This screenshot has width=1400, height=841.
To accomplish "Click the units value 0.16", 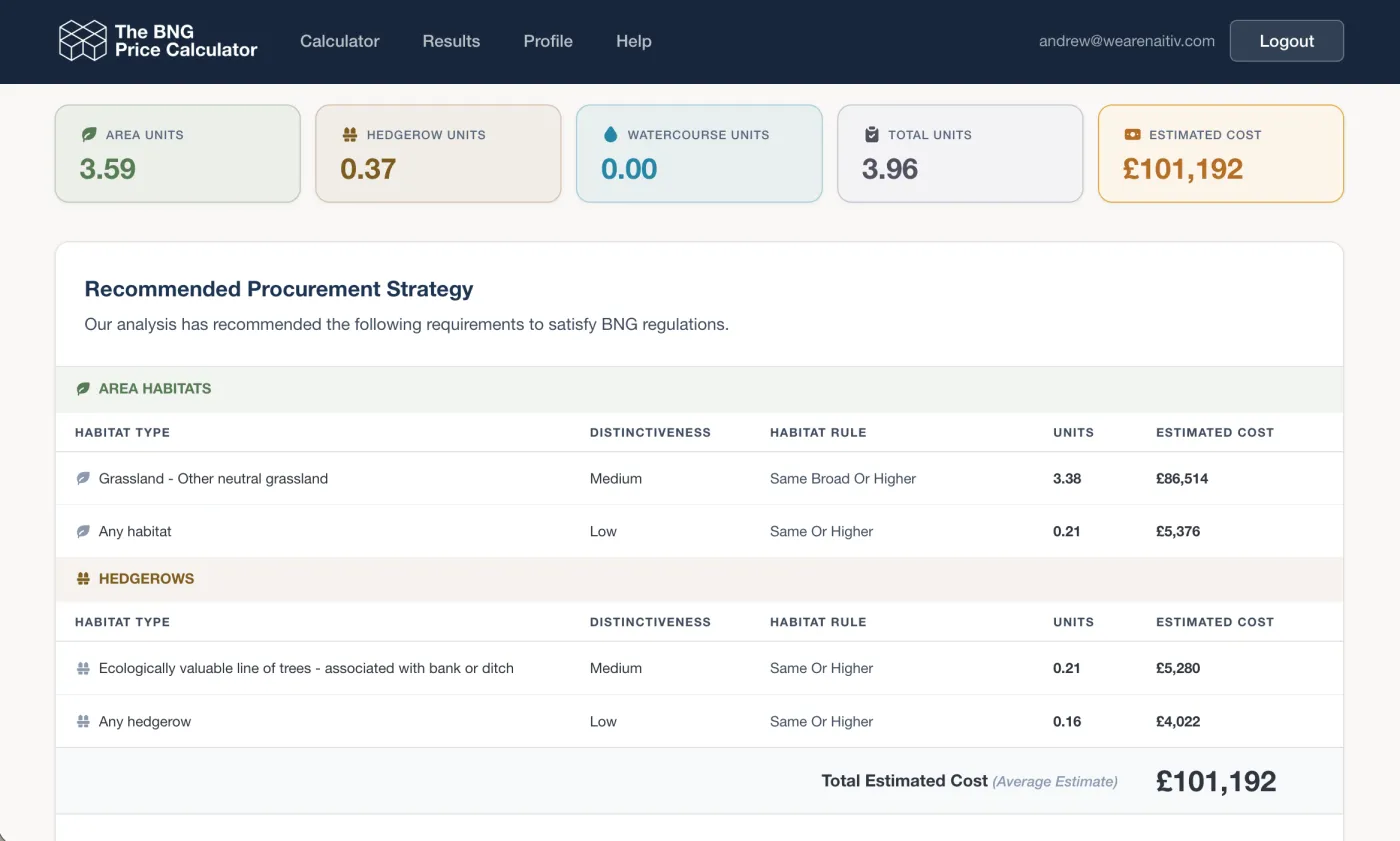I will tap(1067, 722).
